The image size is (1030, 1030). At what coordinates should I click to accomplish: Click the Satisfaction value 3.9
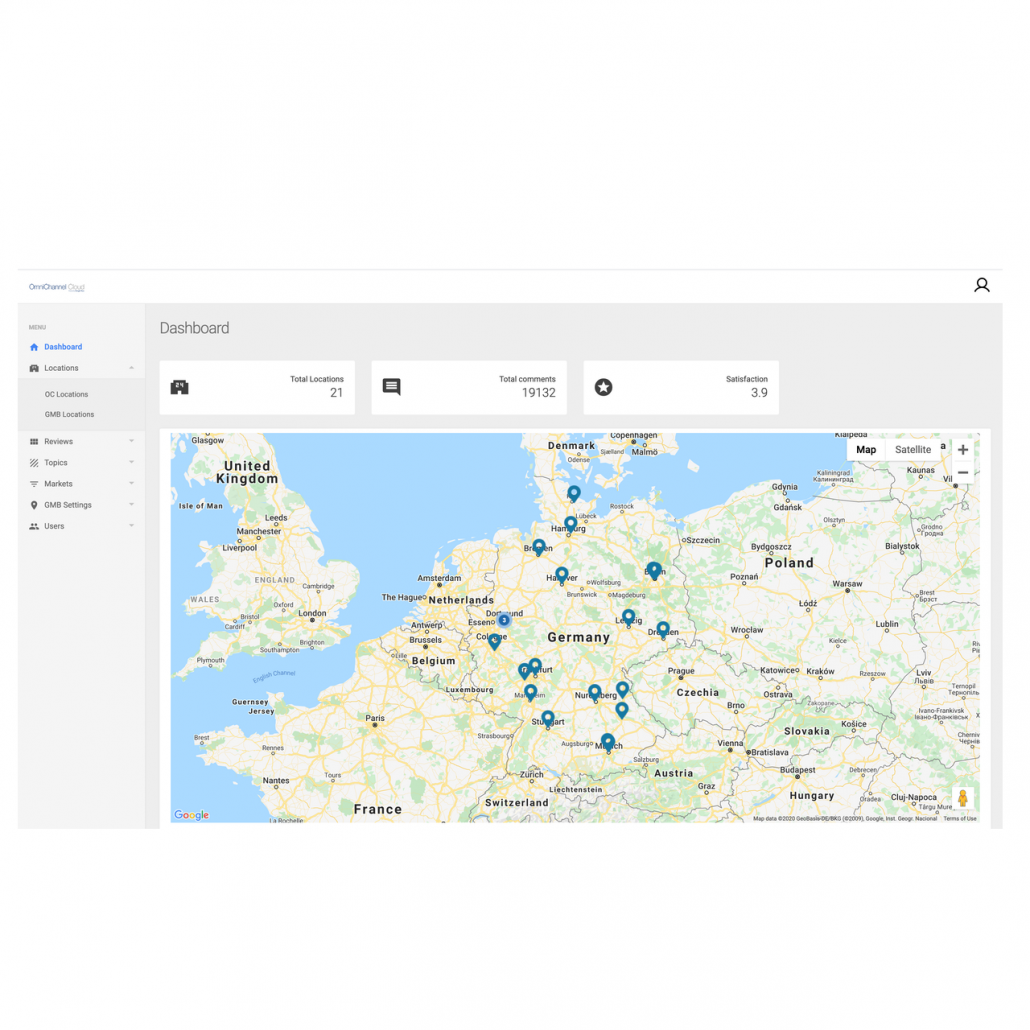[759, 393]
